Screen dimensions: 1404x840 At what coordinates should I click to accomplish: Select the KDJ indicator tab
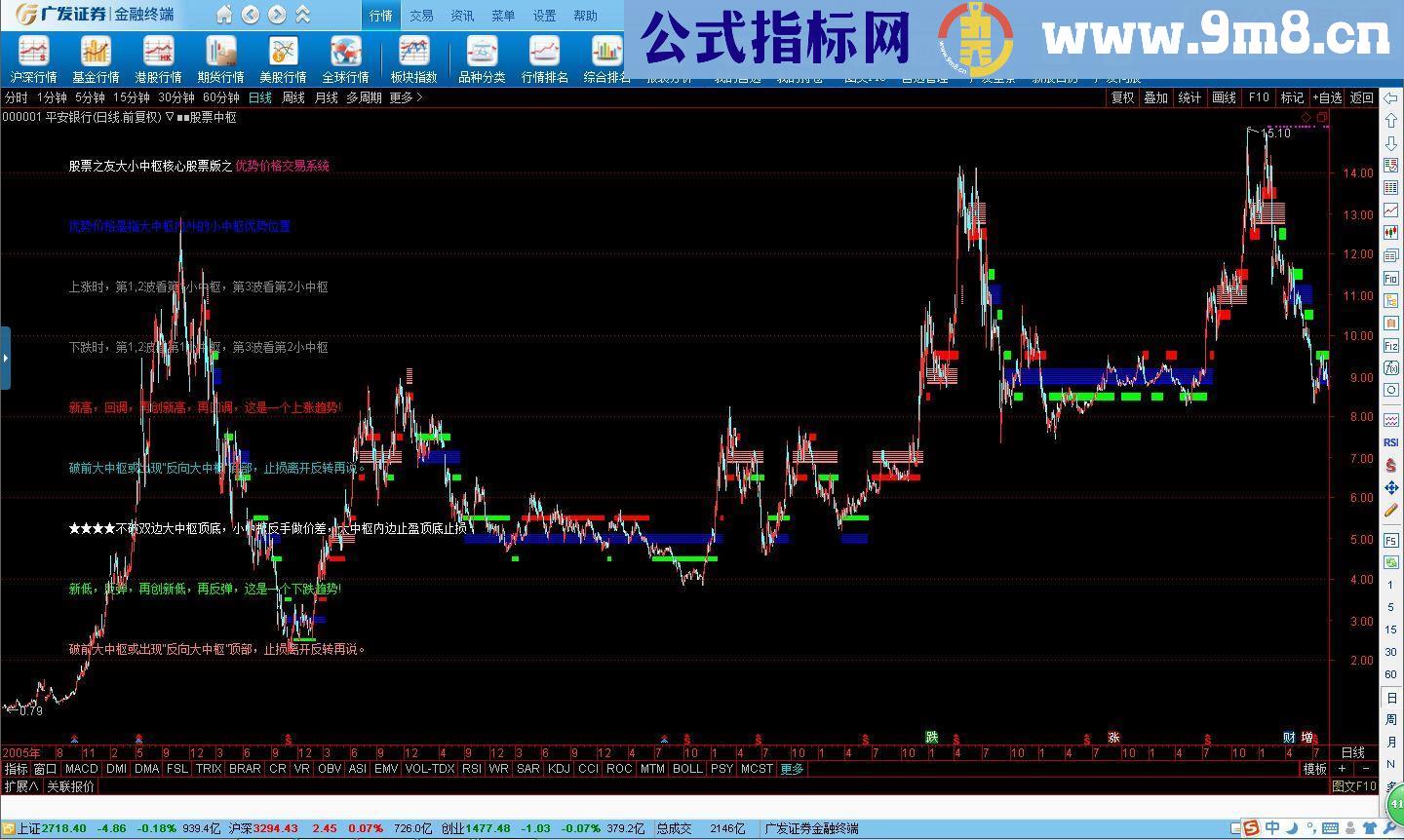(x=559, y=769)
